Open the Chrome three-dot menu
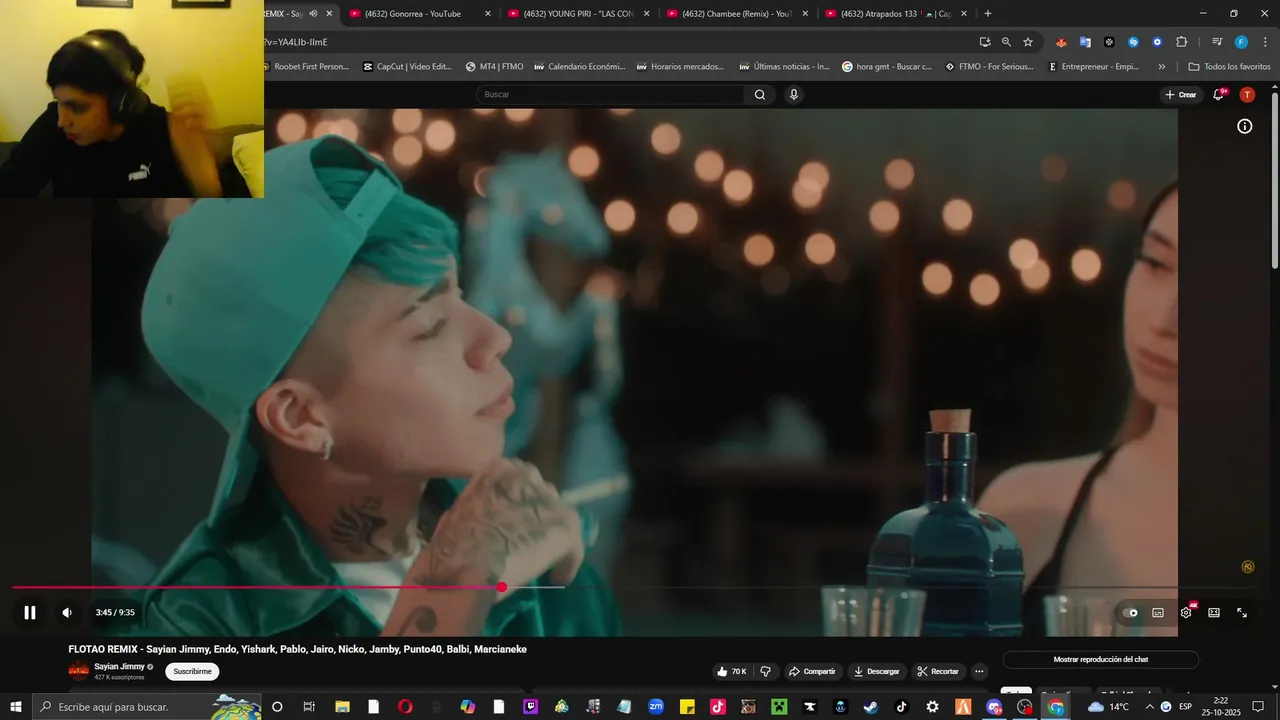 tap(1263, 42)
